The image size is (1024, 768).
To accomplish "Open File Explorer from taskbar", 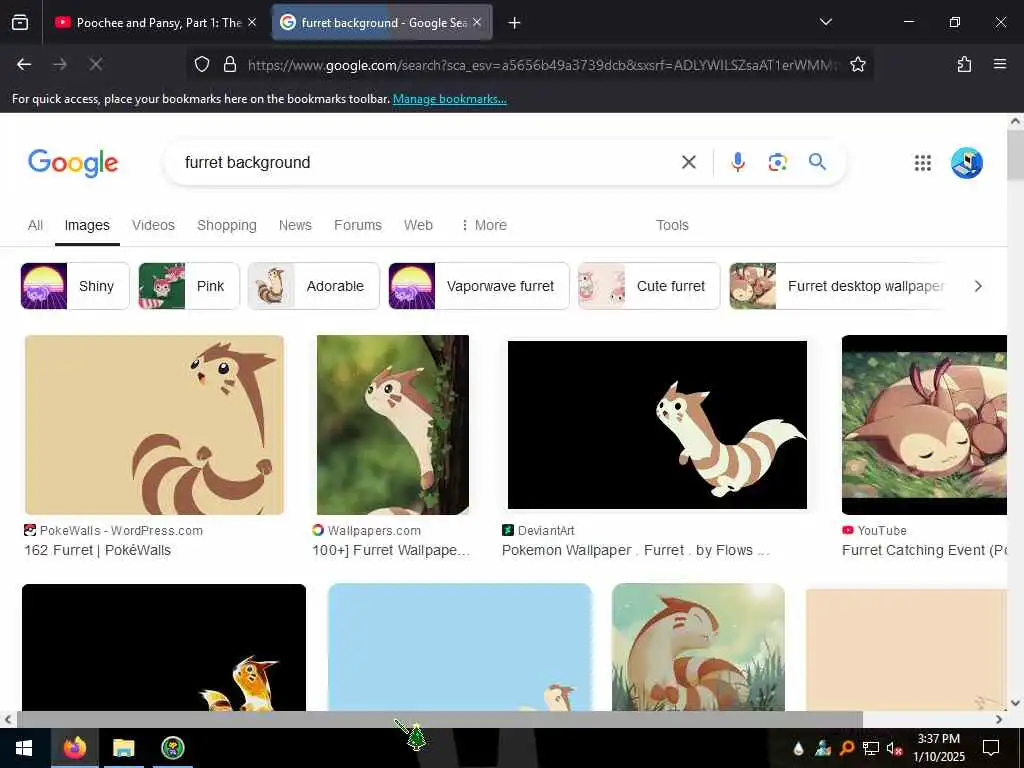I will click(x=123, y=748).
